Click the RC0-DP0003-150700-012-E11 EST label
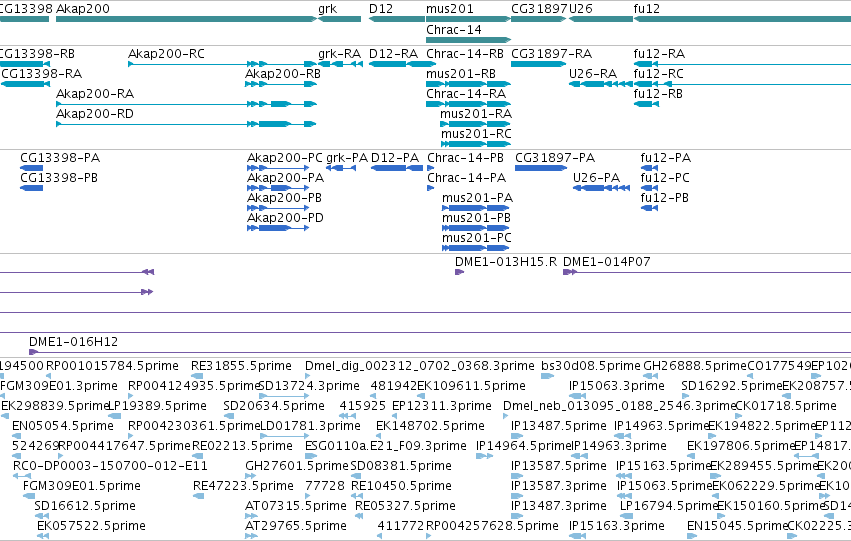This screenshot has height=541, width=851. (110, 466)
